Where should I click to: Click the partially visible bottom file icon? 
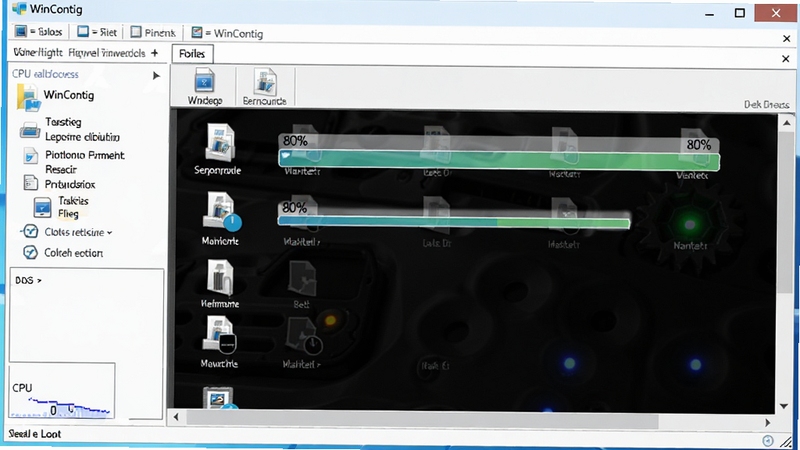[219, 398]
